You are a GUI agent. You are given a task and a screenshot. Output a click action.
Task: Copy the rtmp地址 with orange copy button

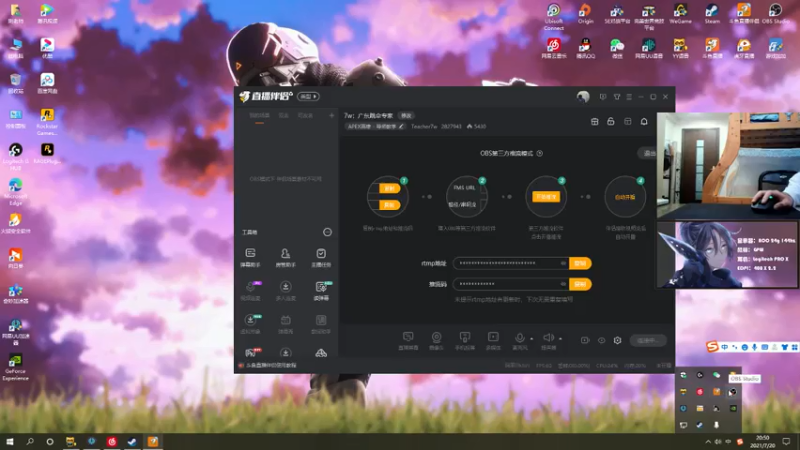pos(580,263)
